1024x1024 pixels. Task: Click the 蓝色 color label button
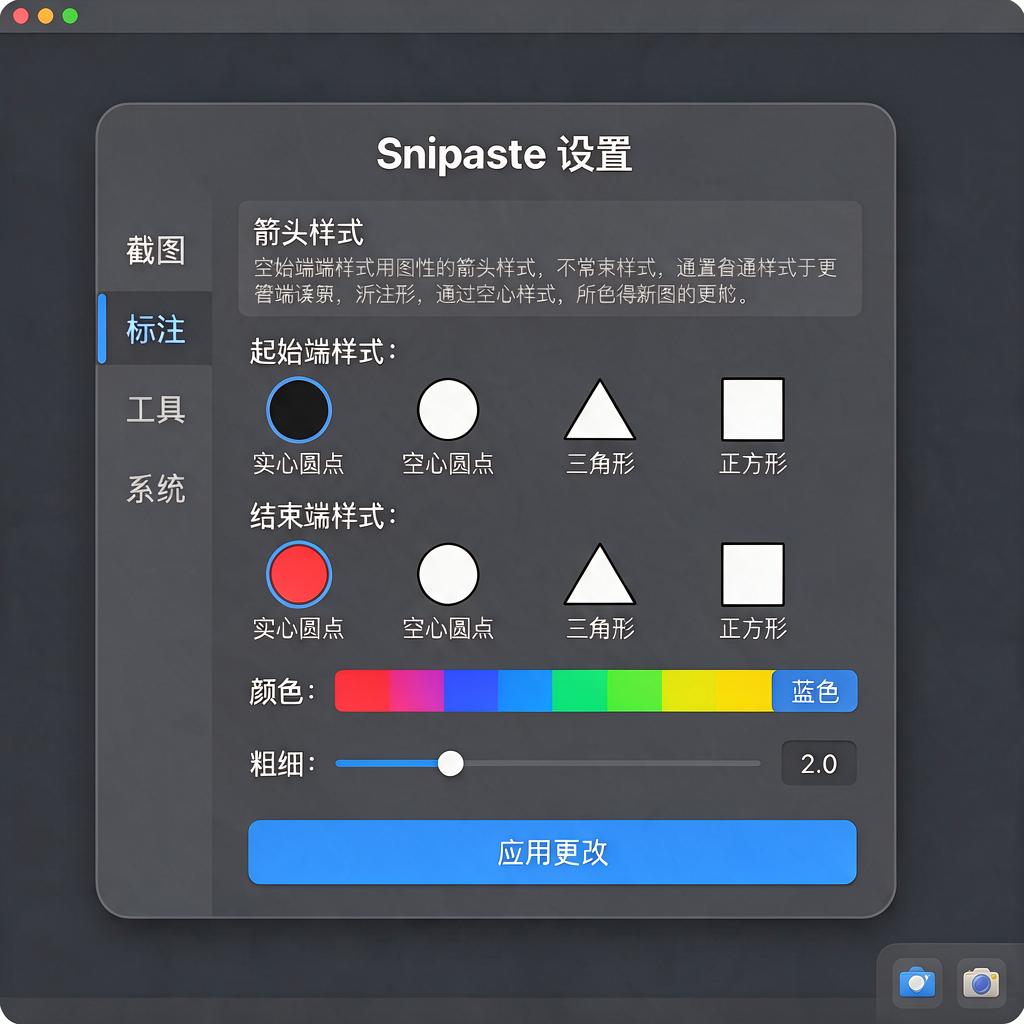click(815, 691)
